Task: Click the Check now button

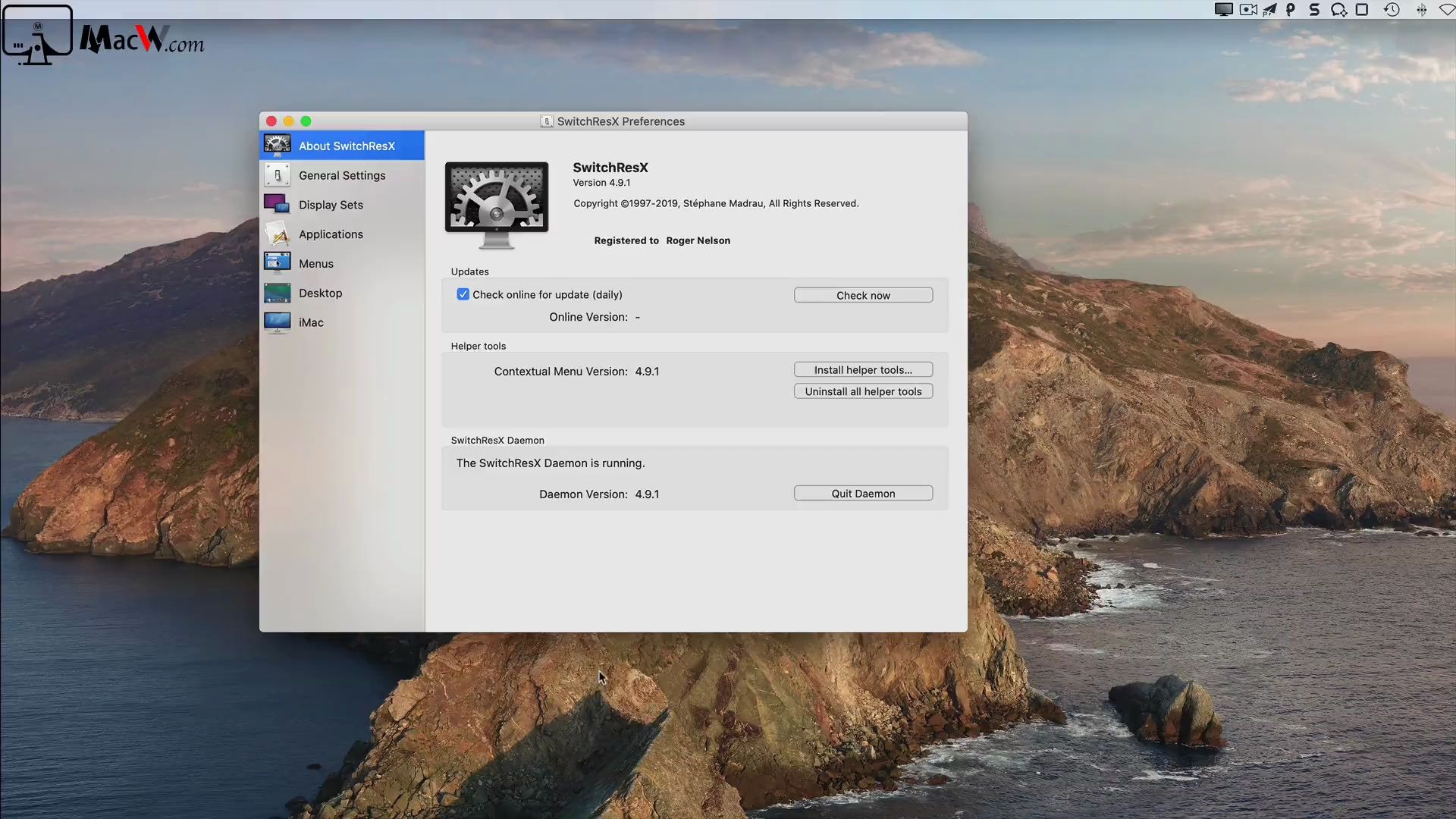Action: click(863, 295)
